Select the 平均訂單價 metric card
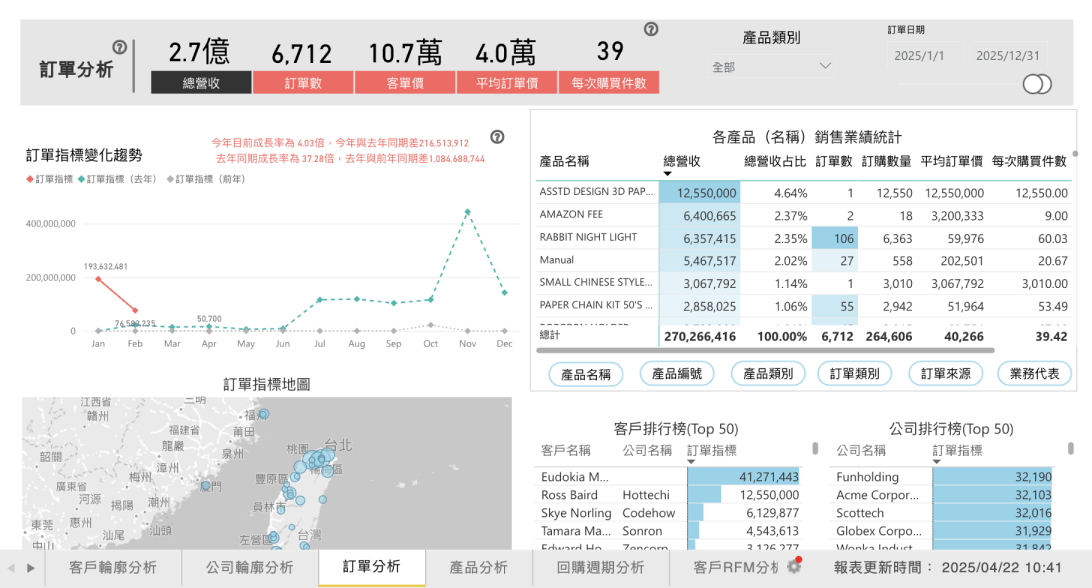The image size is (1092, 588). pyautogui.click(x=506, y=64)
